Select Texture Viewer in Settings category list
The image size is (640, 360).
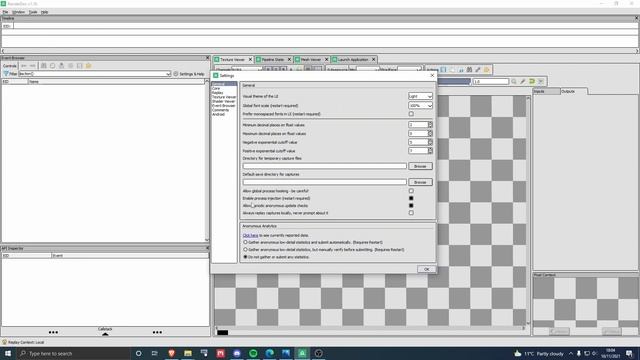(224, 97)
